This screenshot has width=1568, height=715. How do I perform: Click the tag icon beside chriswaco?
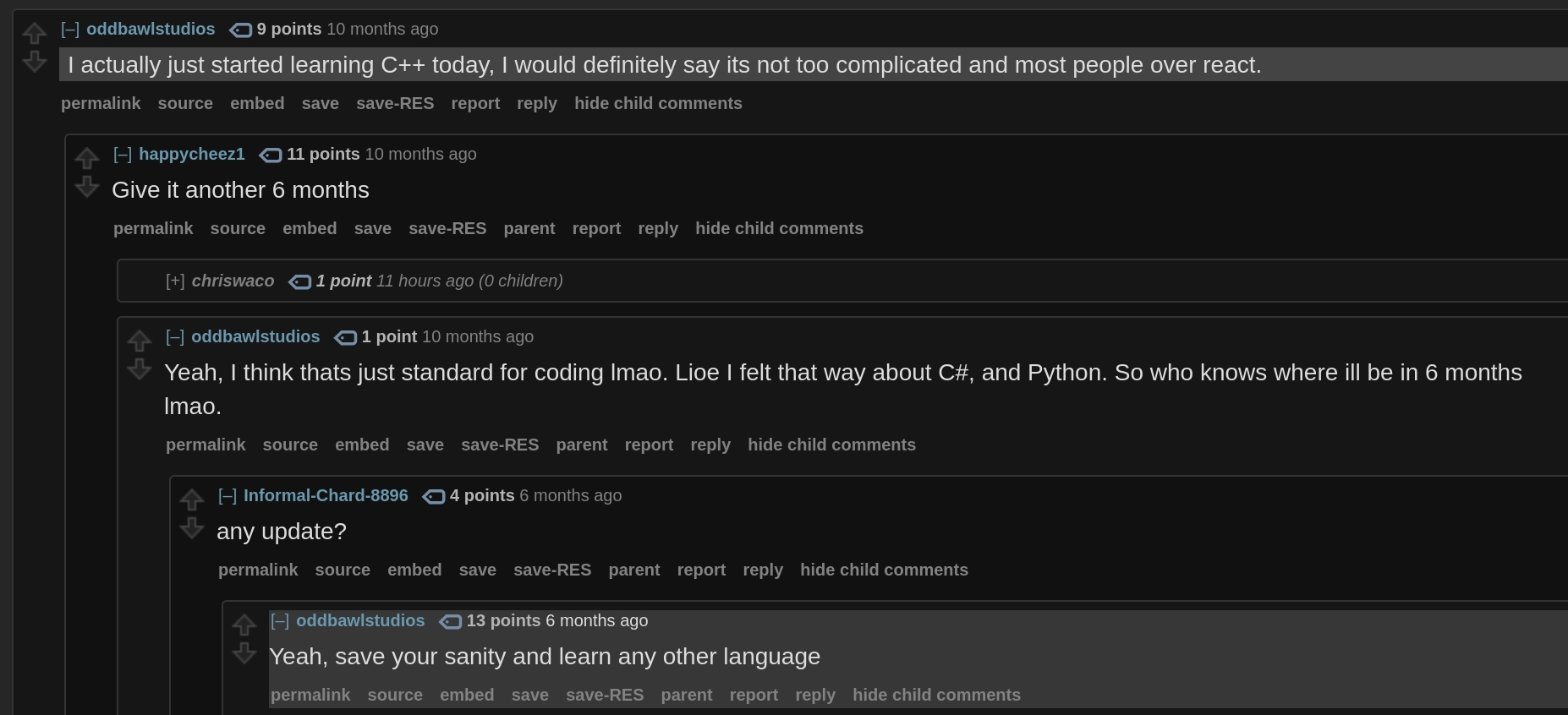(x=299, y=282)
